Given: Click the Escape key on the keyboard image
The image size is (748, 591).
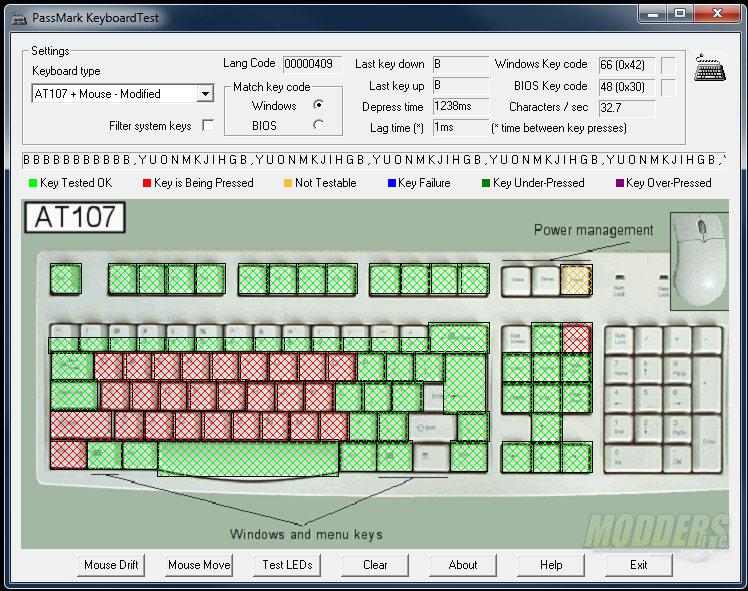Looking at the screenshot, I should (66, 279).
